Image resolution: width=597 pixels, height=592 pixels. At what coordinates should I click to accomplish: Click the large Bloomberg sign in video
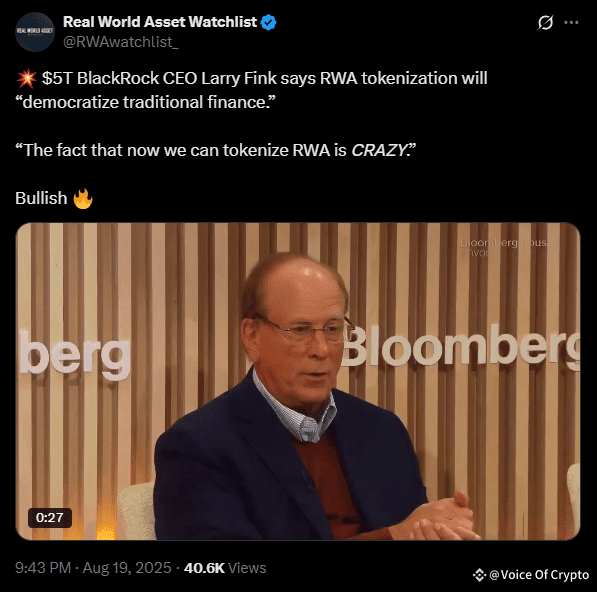click(461, 347)
